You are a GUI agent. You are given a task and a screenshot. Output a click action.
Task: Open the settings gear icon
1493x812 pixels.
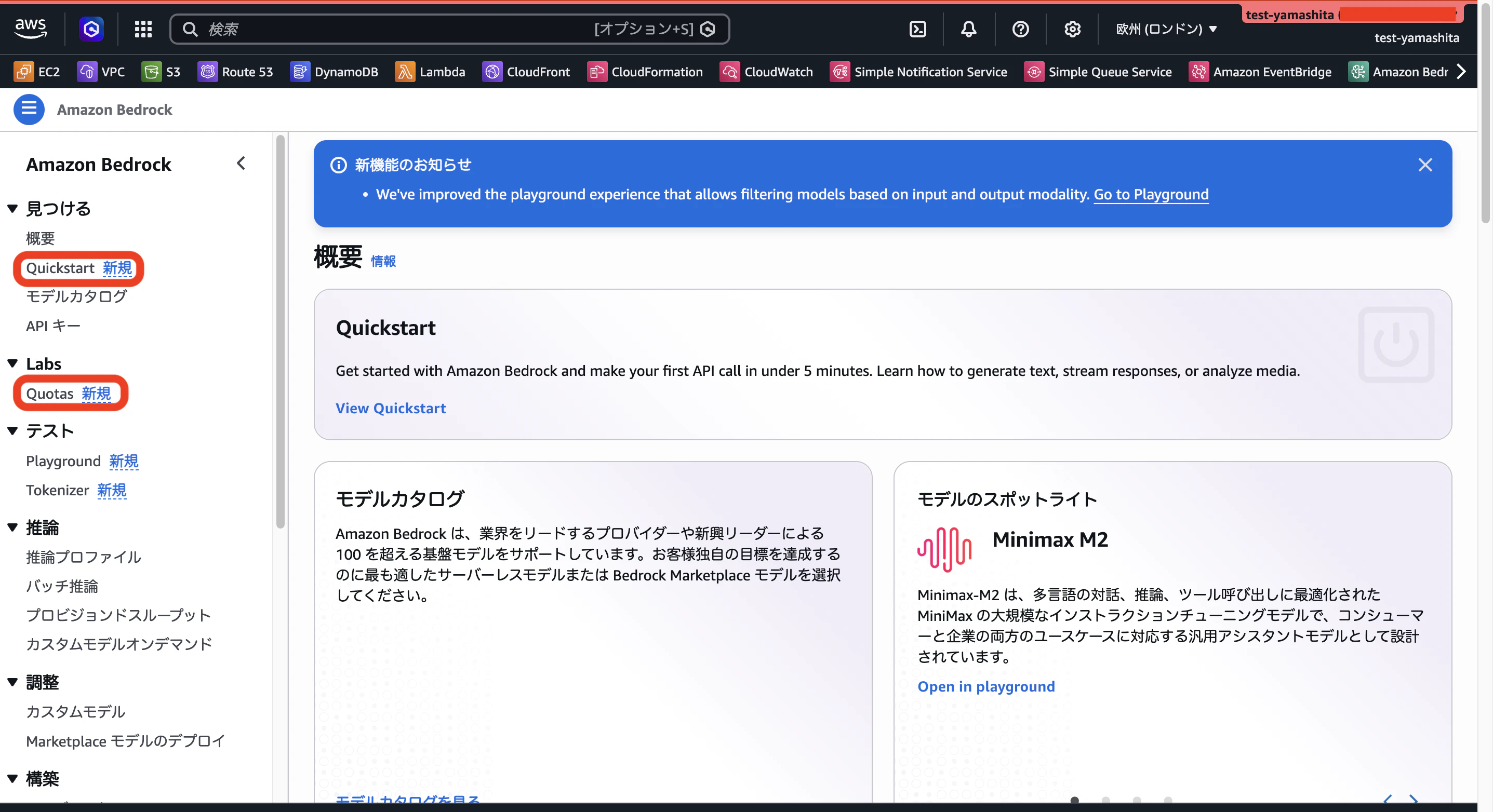coord(1072,29)
